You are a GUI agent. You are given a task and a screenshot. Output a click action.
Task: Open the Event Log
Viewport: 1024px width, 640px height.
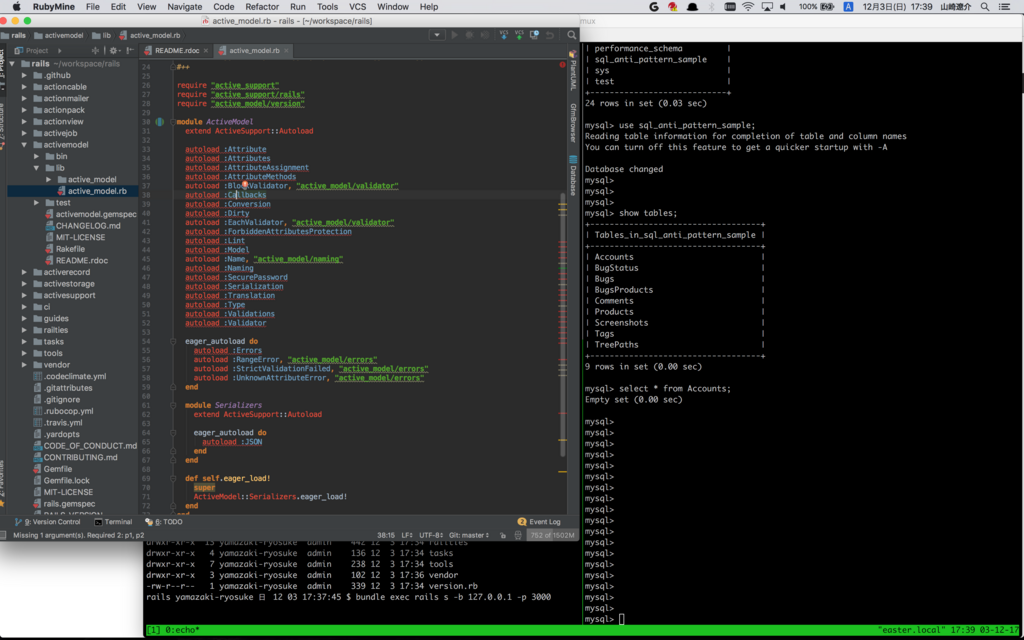point(539,522)
